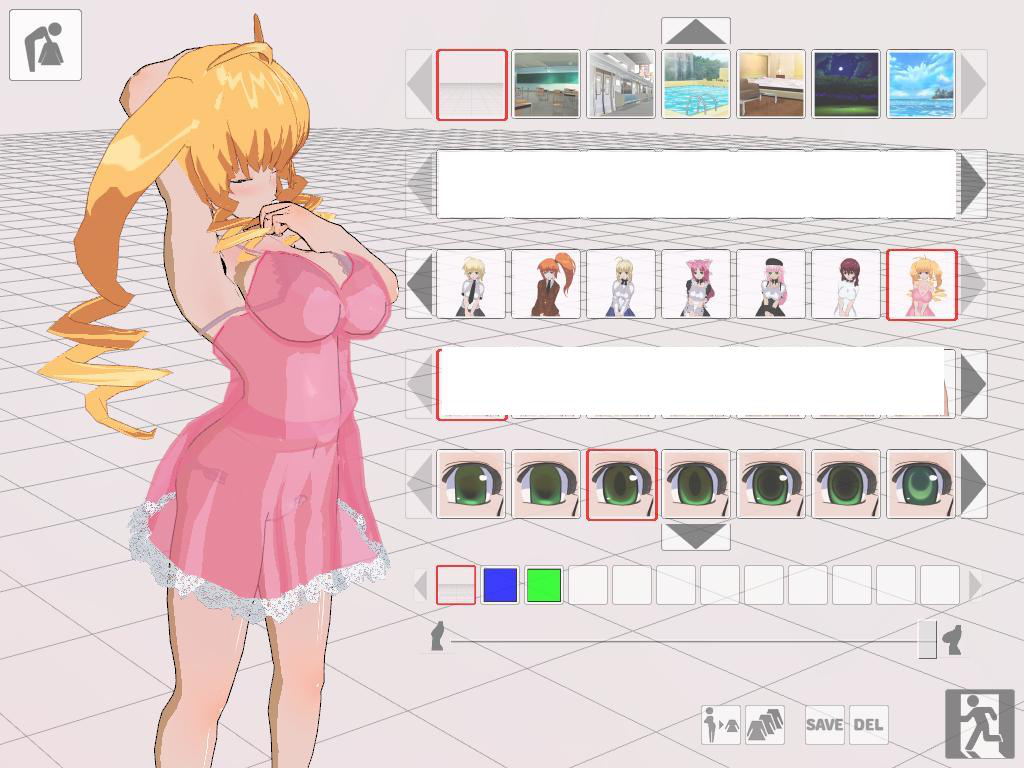Select the green color swatch
This screenshot has width=1024, height=768.
544,584
